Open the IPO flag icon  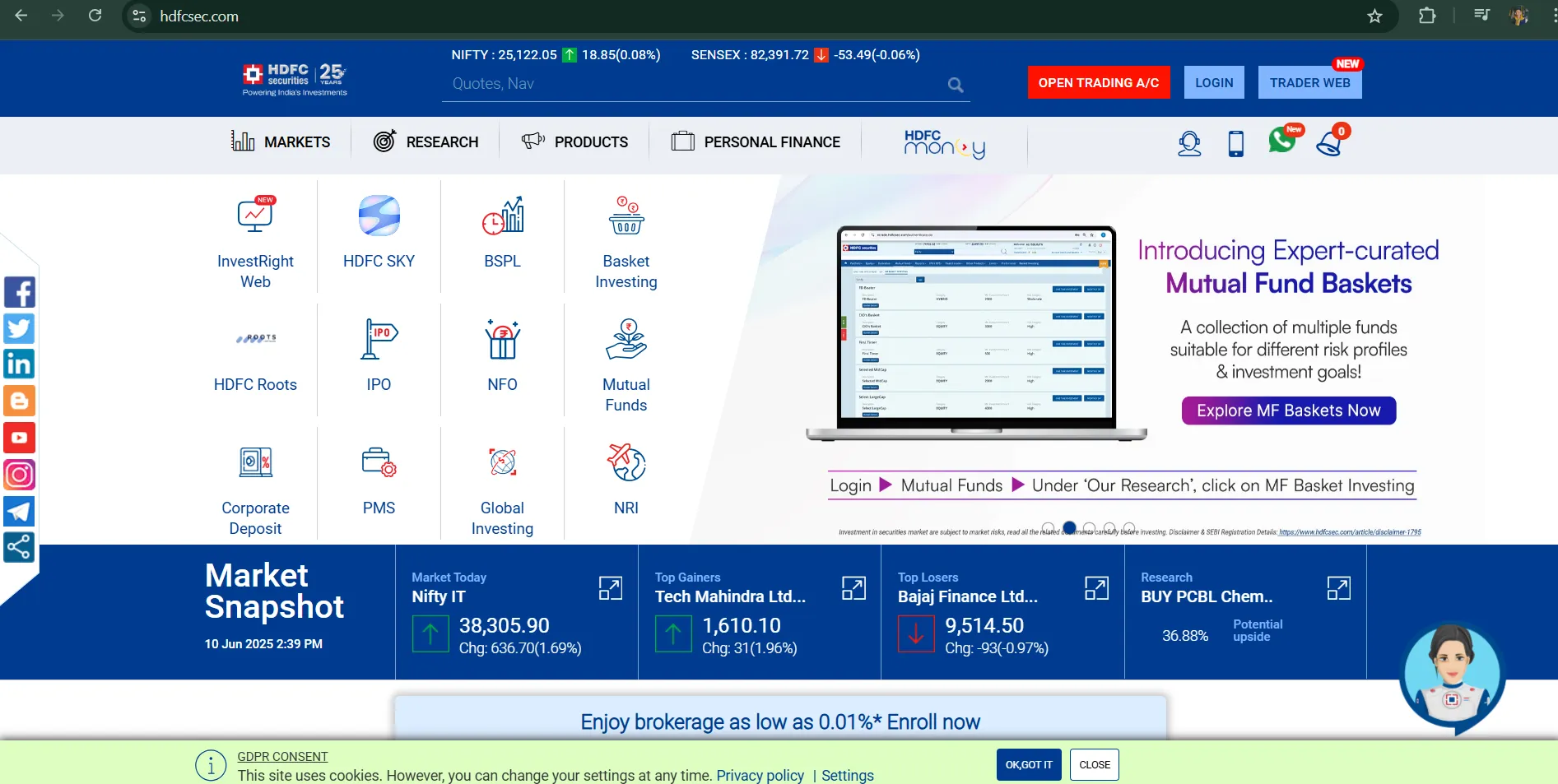click(379, 339)
